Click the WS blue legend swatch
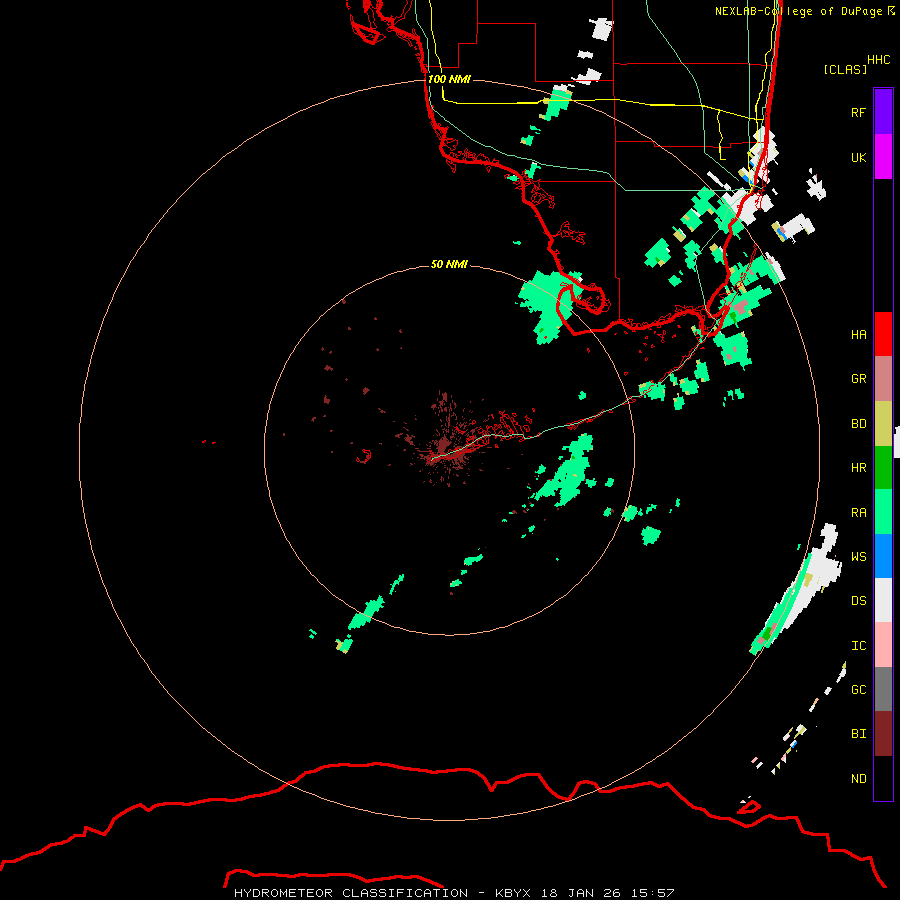 883,556
